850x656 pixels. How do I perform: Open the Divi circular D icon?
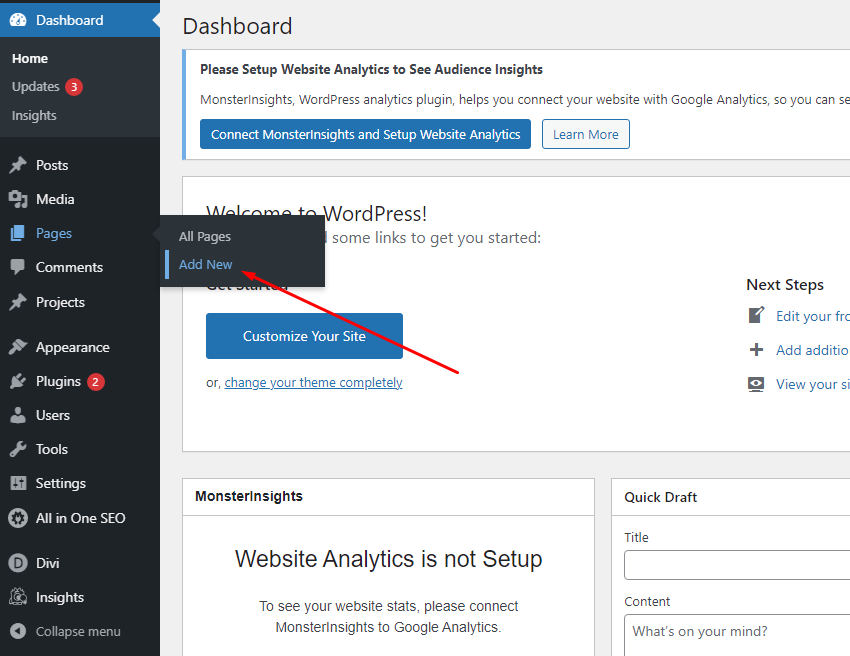tap(18, 563)
